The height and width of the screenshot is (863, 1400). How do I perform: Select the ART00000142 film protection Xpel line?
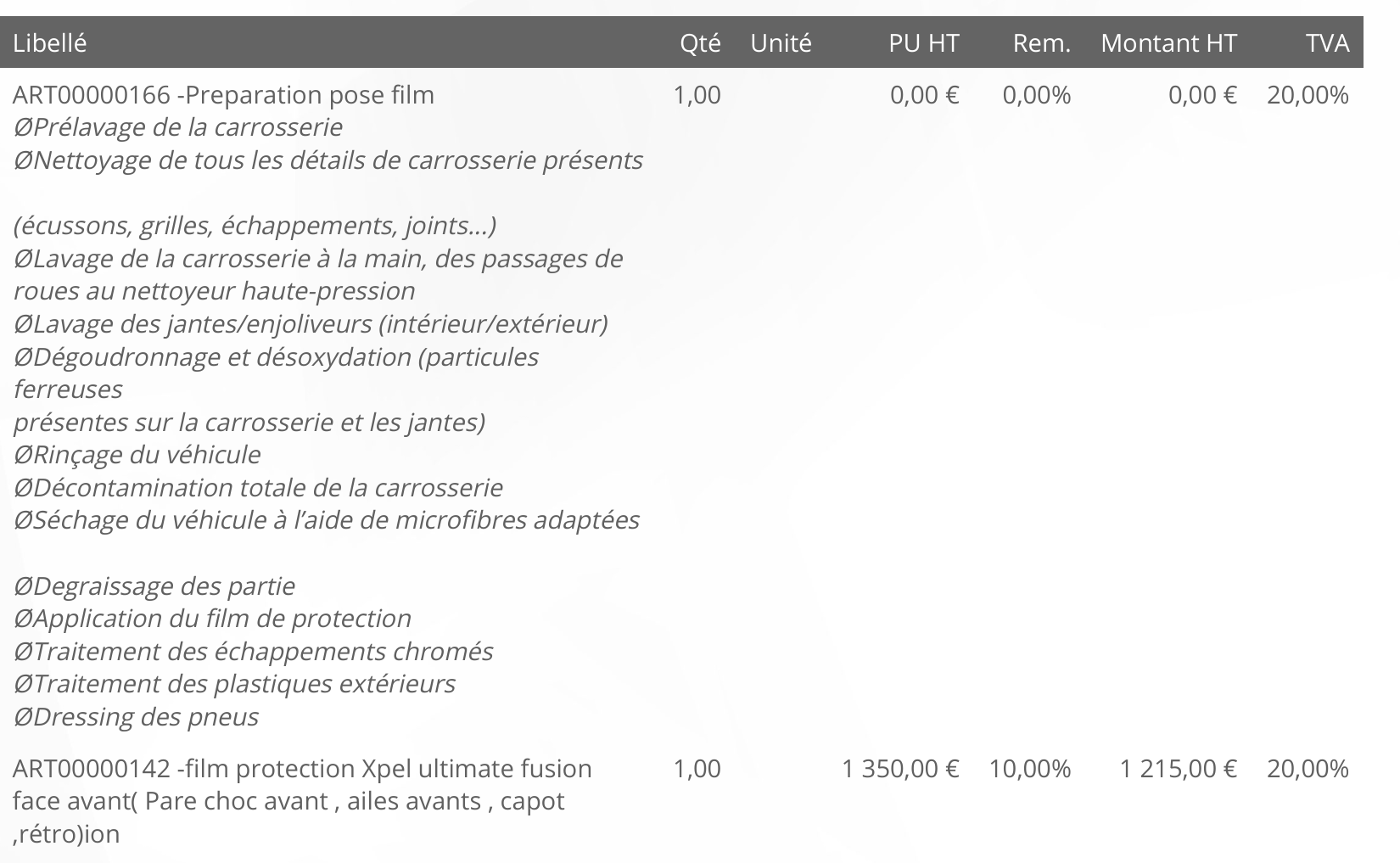tap(302, 768)
